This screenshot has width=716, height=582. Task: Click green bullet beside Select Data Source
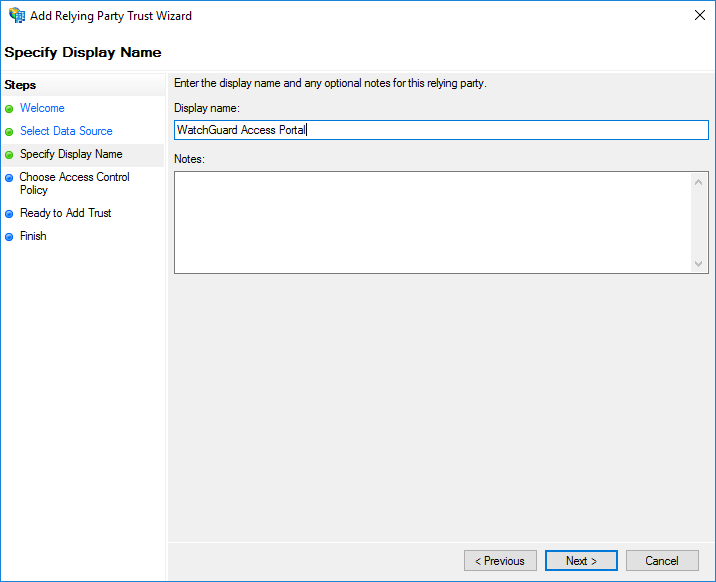coord(9,132)
